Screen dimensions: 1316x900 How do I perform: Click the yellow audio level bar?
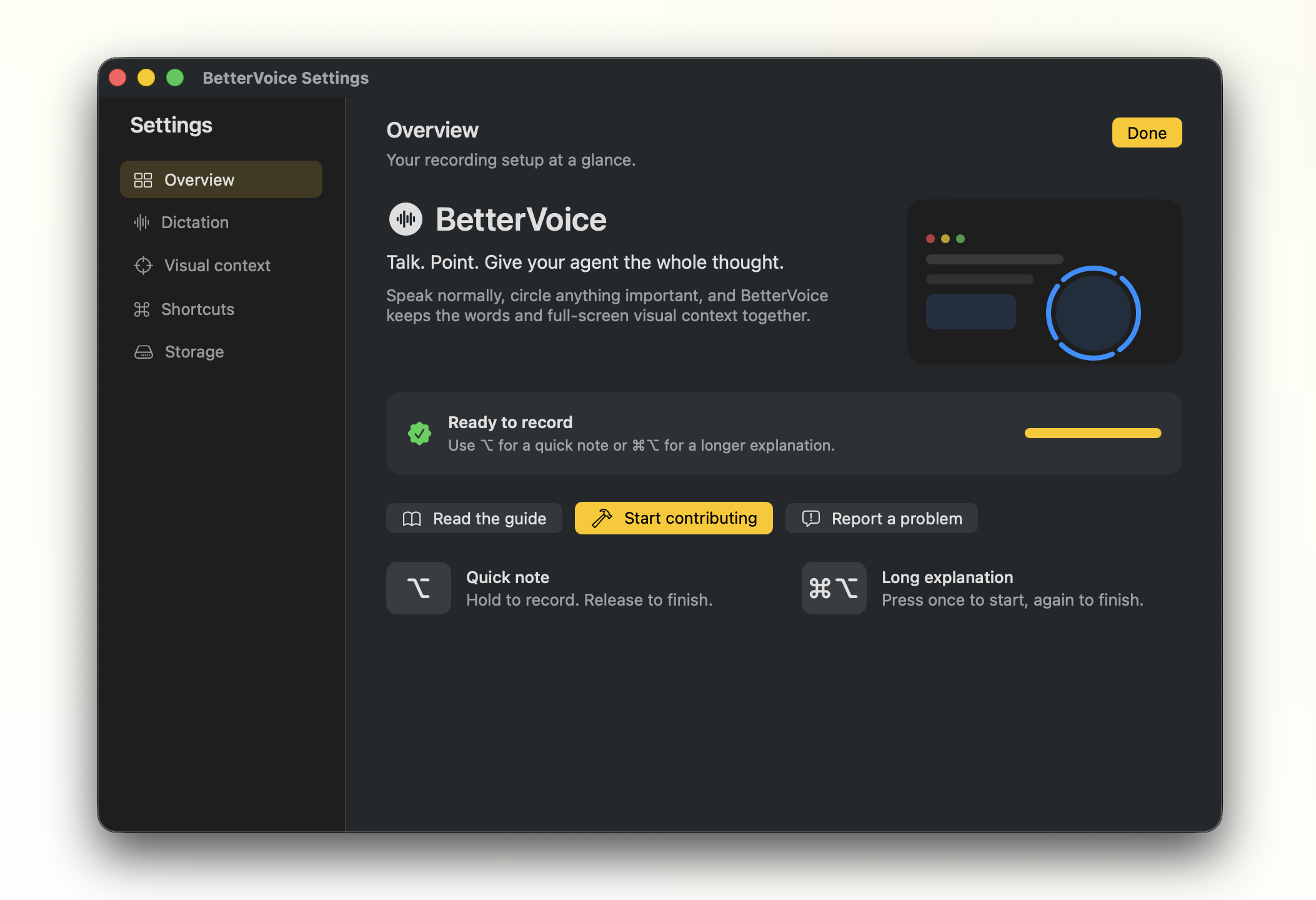pyautogui.click(x=1093, y=433)
